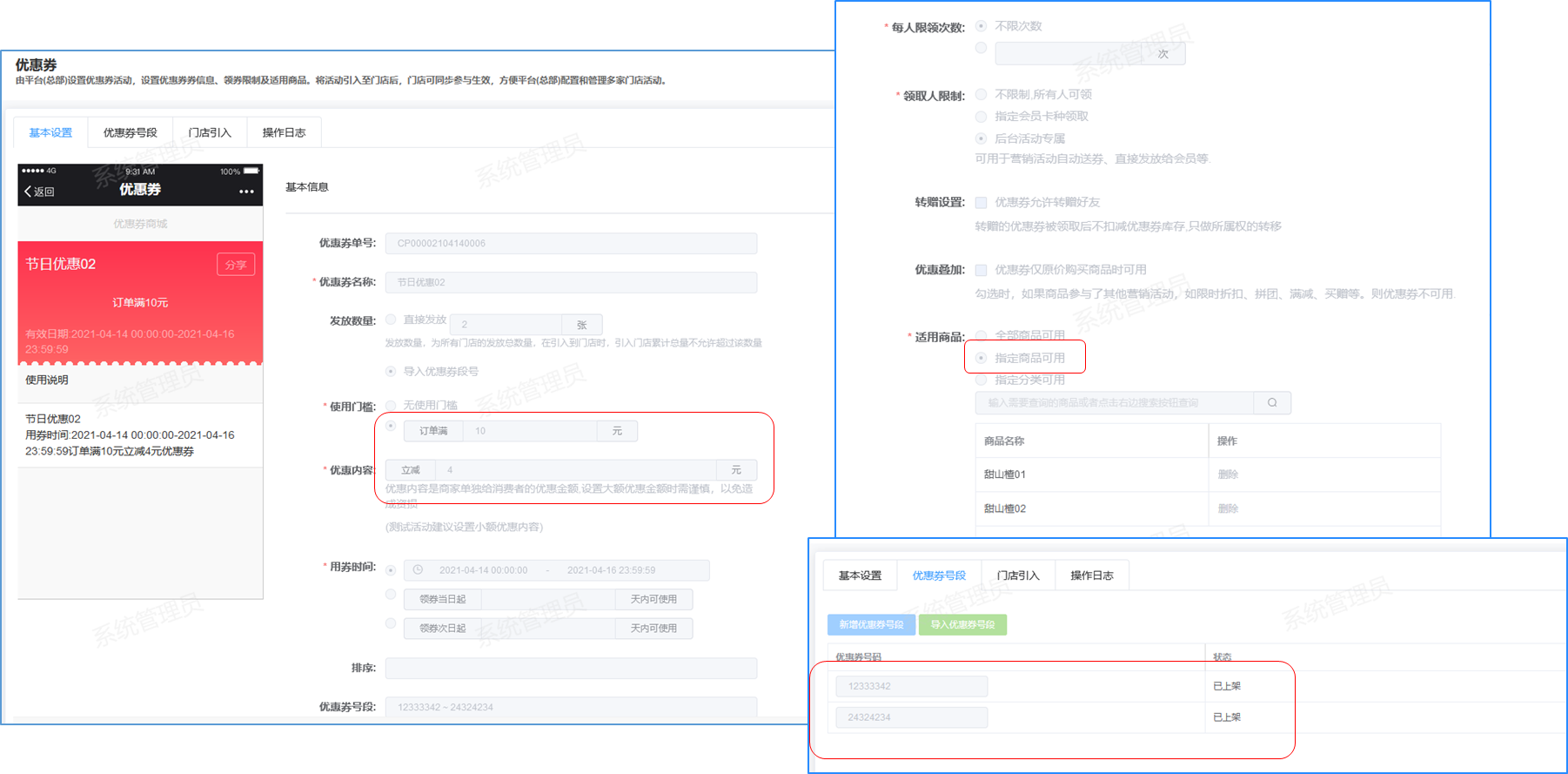The width and height of the screenshot is (1568, 774).
Task: Click the 发放数量 quantity field
Action: (506, 325)
